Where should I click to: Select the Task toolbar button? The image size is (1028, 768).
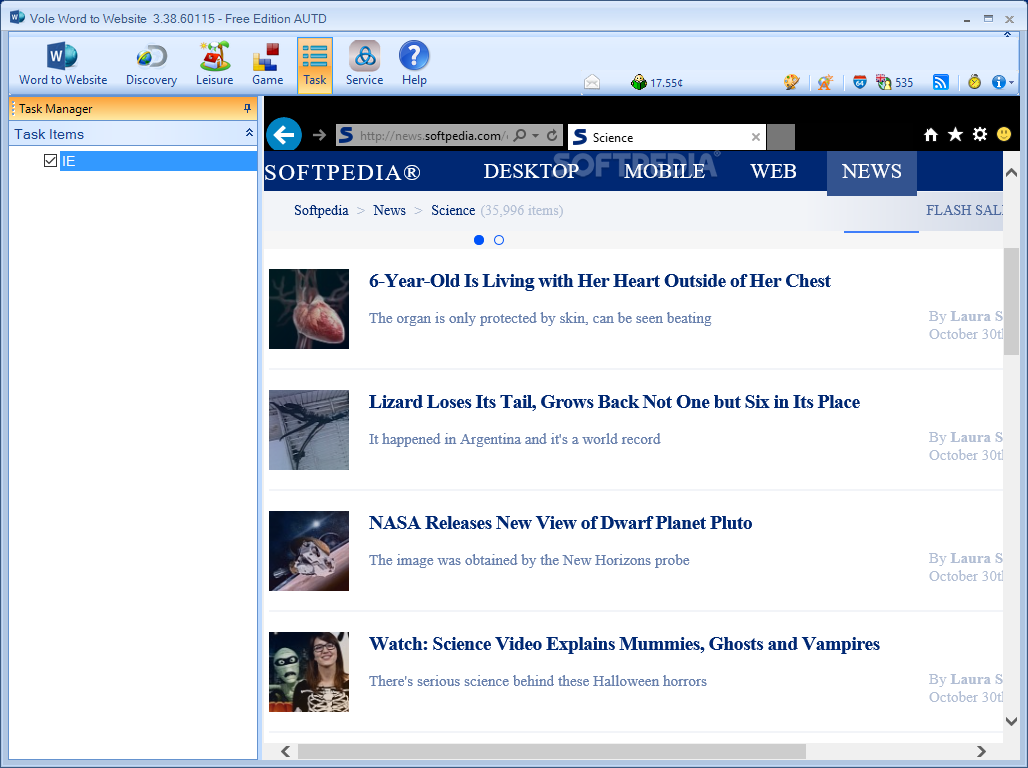(315, 64)
